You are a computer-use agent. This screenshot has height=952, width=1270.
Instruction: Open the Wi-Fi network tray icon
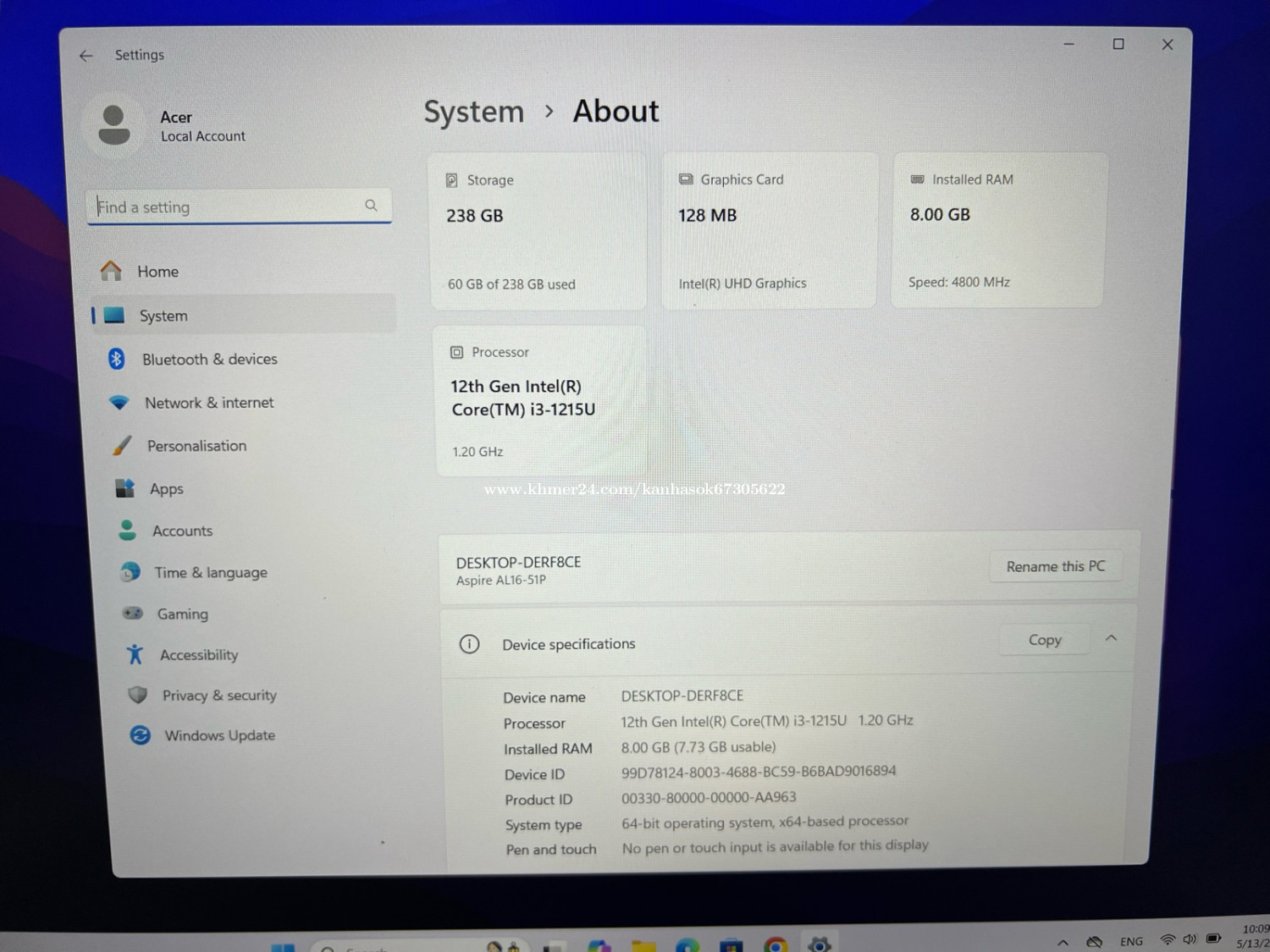click(1168, 939)
